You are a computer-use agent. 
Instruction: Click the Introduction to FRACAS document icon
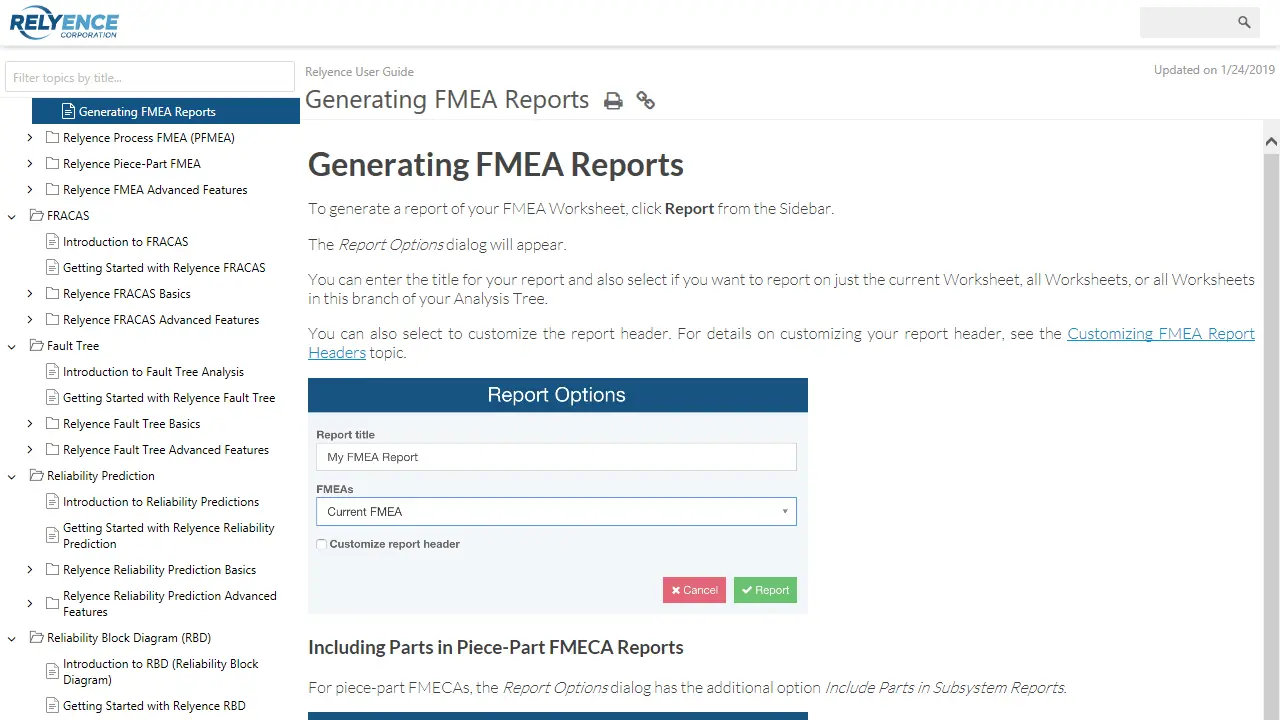tap(53, 242)
